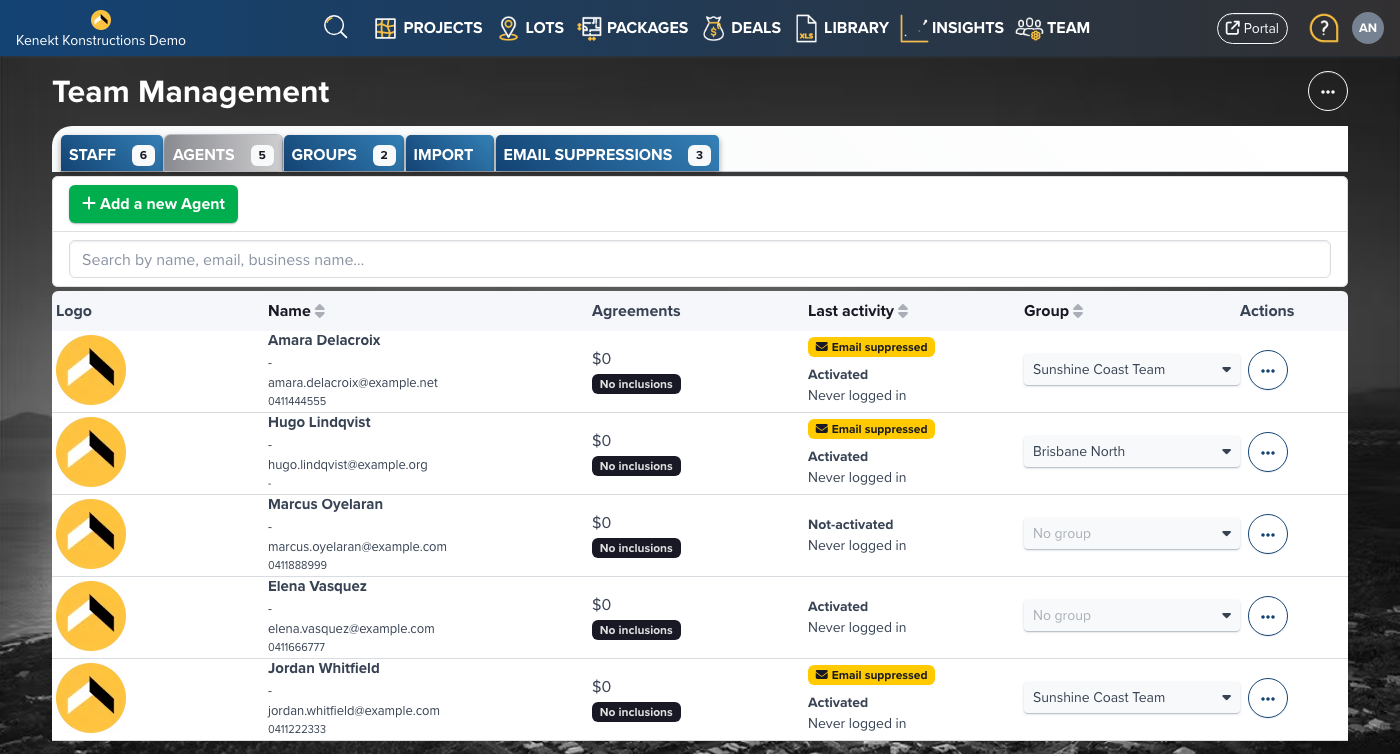The height and width of the screenshot is (754, 1400).
Task: Switch to the Email Suppressions tab
Action: coord(607,154)
